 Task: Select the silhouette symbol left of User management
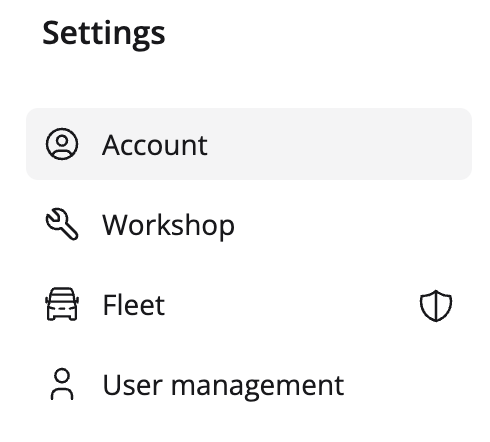[62, 384]
